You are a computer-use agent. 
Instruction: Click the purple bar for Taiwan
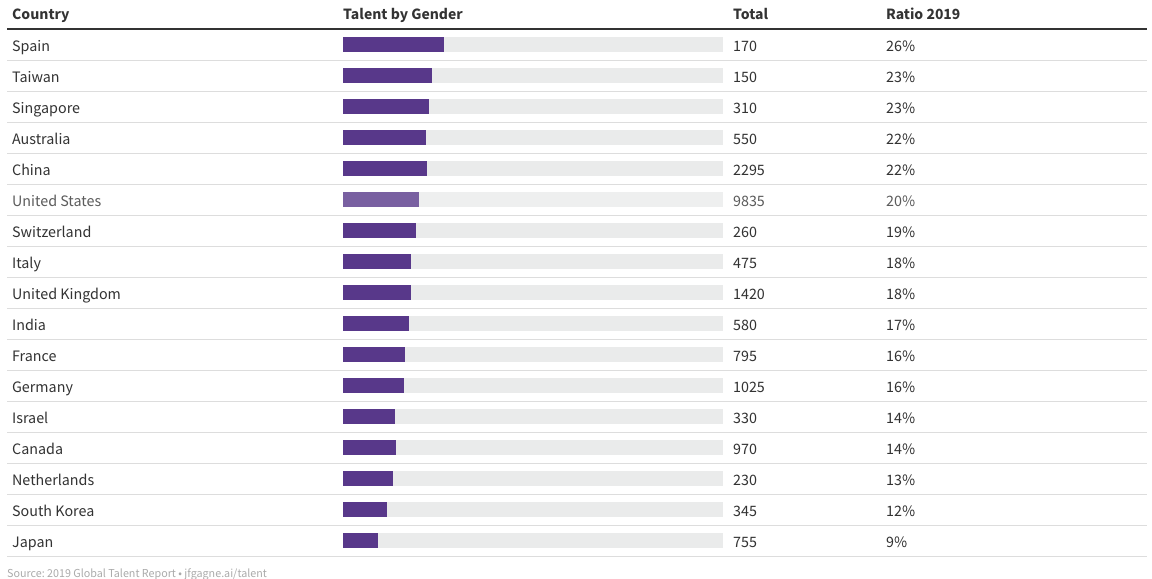tap(387, 77)
